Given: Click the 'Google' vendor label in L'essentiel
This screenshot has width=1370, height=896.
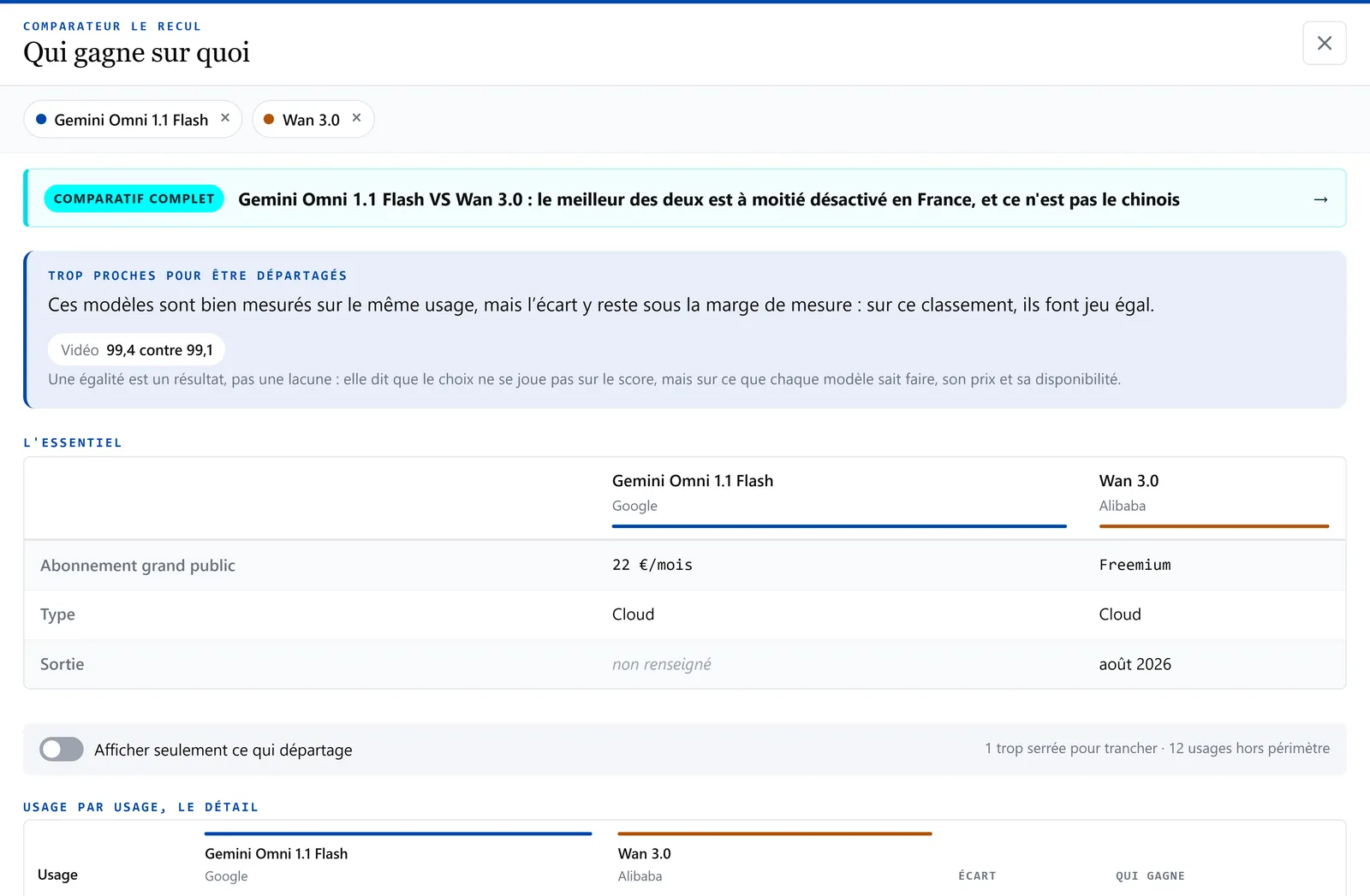Looking at the screenshot, I should [634, 506].
